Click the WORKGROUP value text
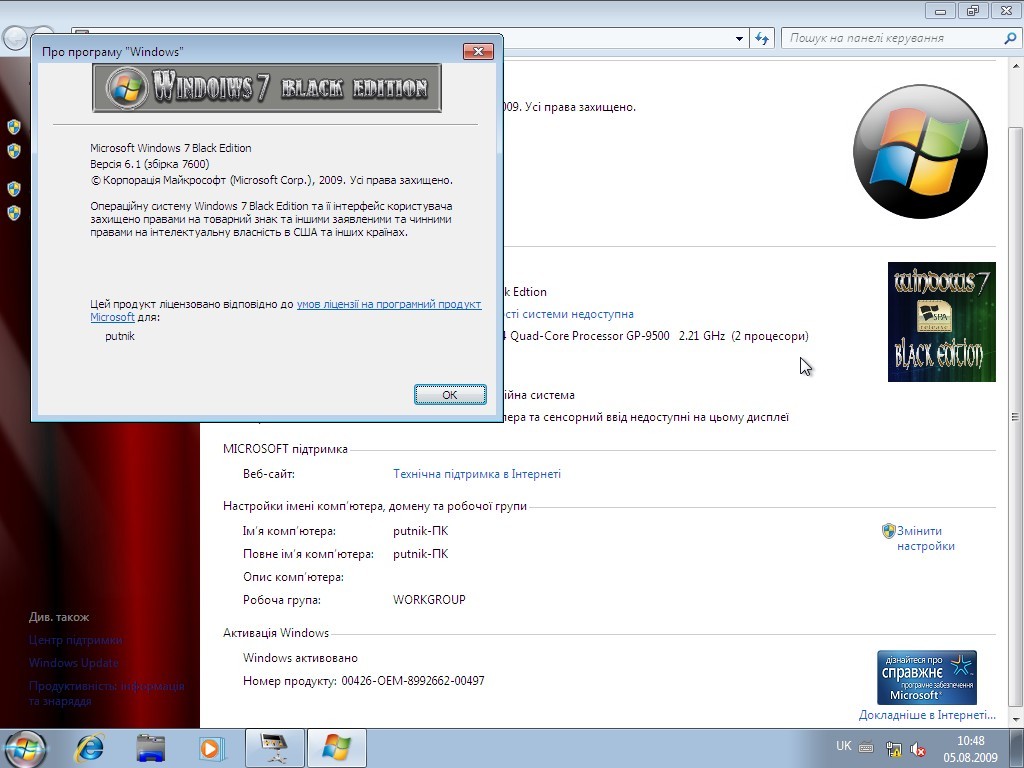1024x768 pixels. coord(429,600)
